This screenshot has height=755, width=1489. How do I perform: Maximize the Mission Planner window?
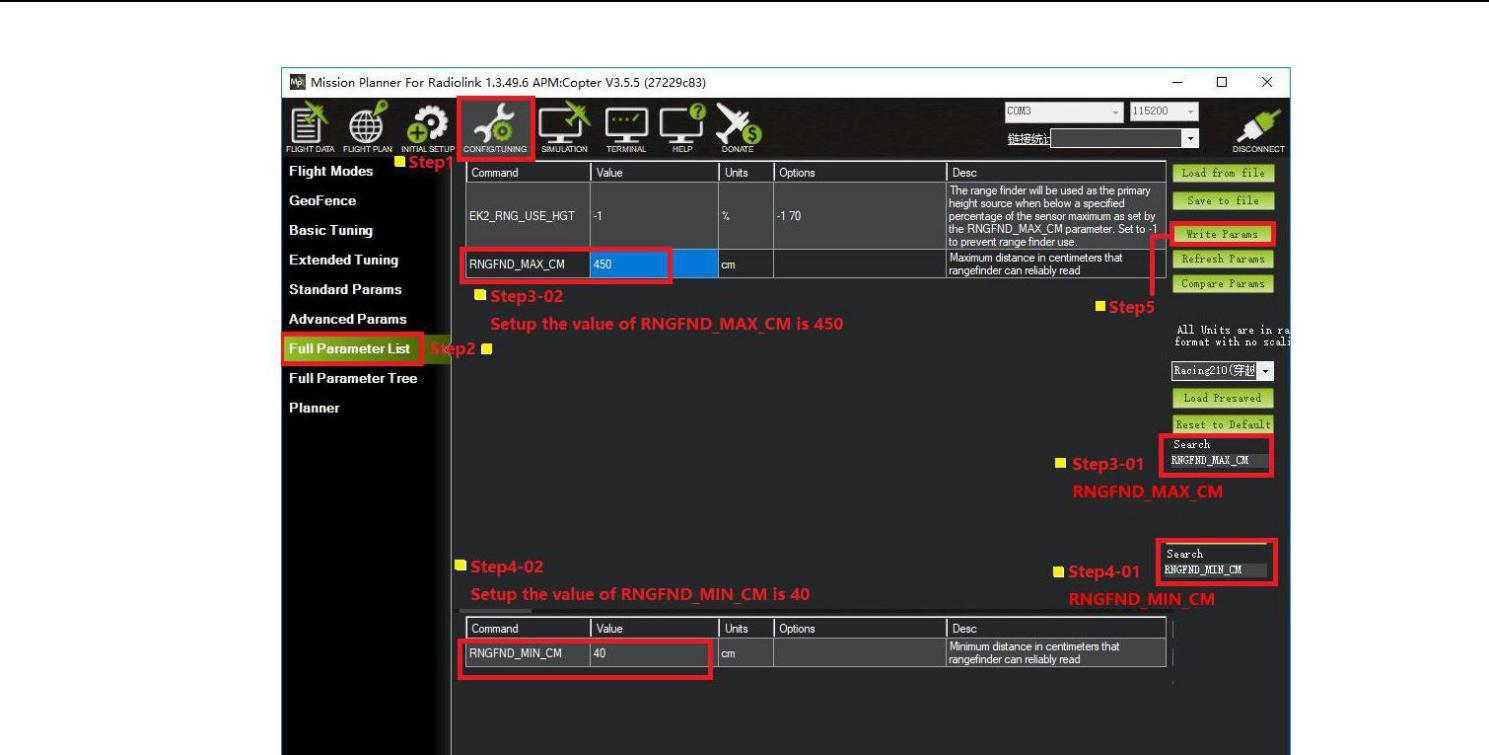1221,81
